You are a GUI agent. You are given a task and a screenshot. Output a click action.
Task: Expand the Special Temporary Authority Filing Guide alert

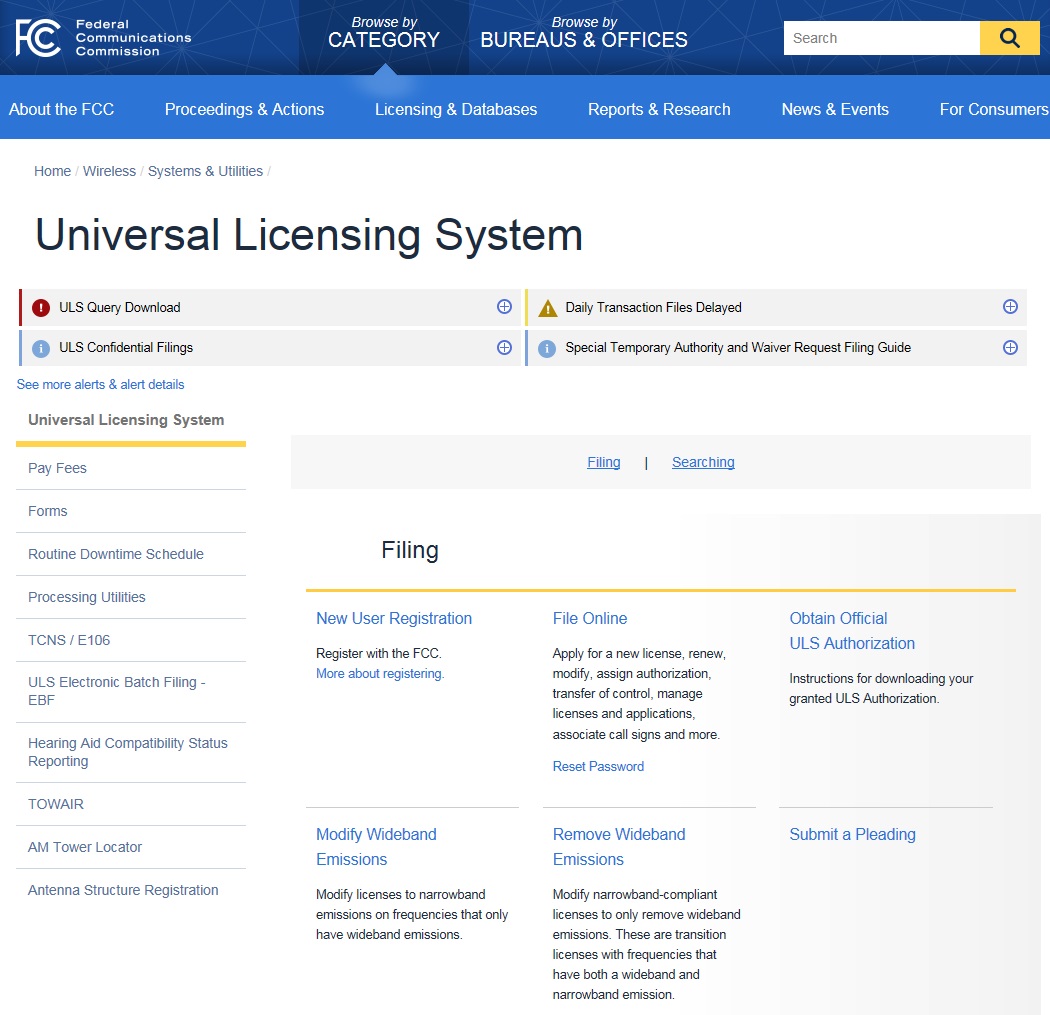point(1010,347)
